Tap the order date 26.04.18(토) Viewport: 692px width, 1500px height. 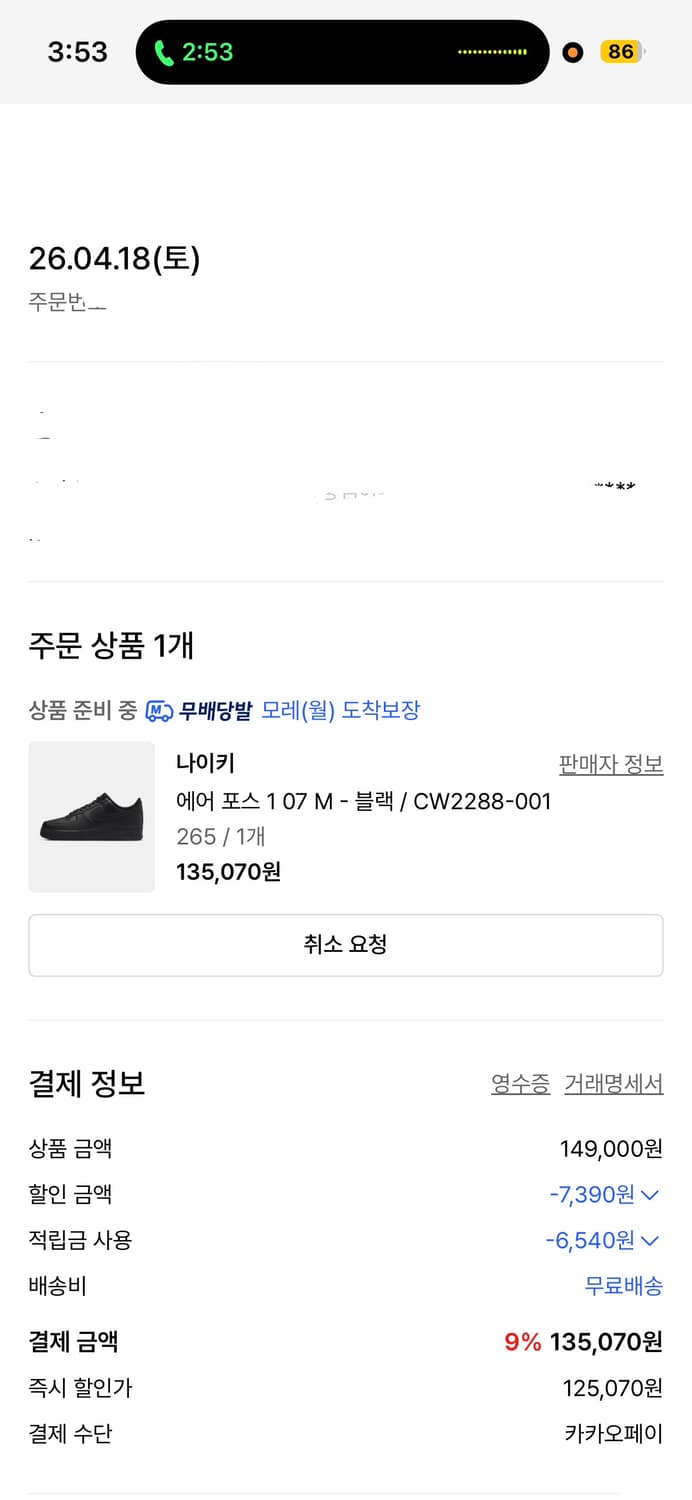click(x=114, y=259)
